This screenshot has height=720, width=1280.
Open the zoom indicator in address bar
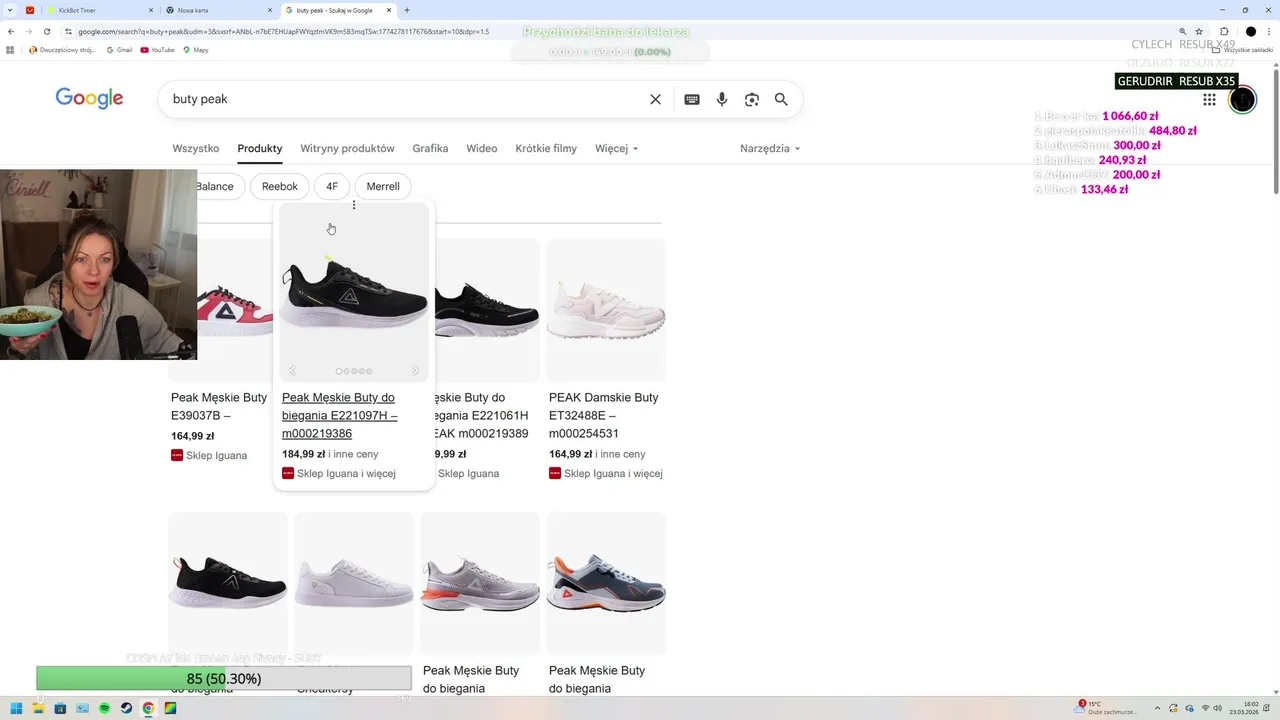(x=1183, y=31)
